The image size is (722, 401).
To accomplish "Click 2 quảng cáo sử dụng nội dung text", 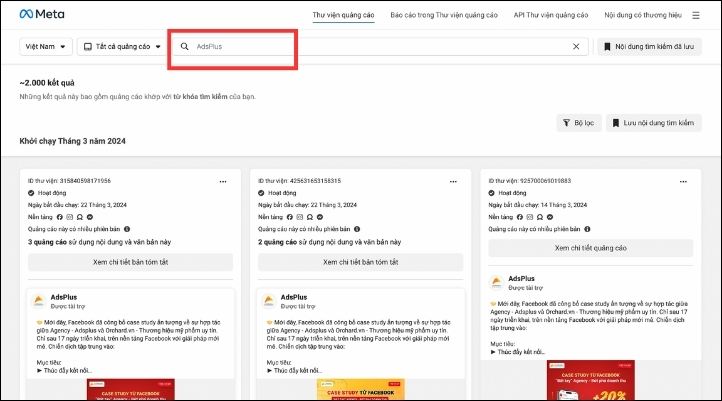I will tap(329, 242).
